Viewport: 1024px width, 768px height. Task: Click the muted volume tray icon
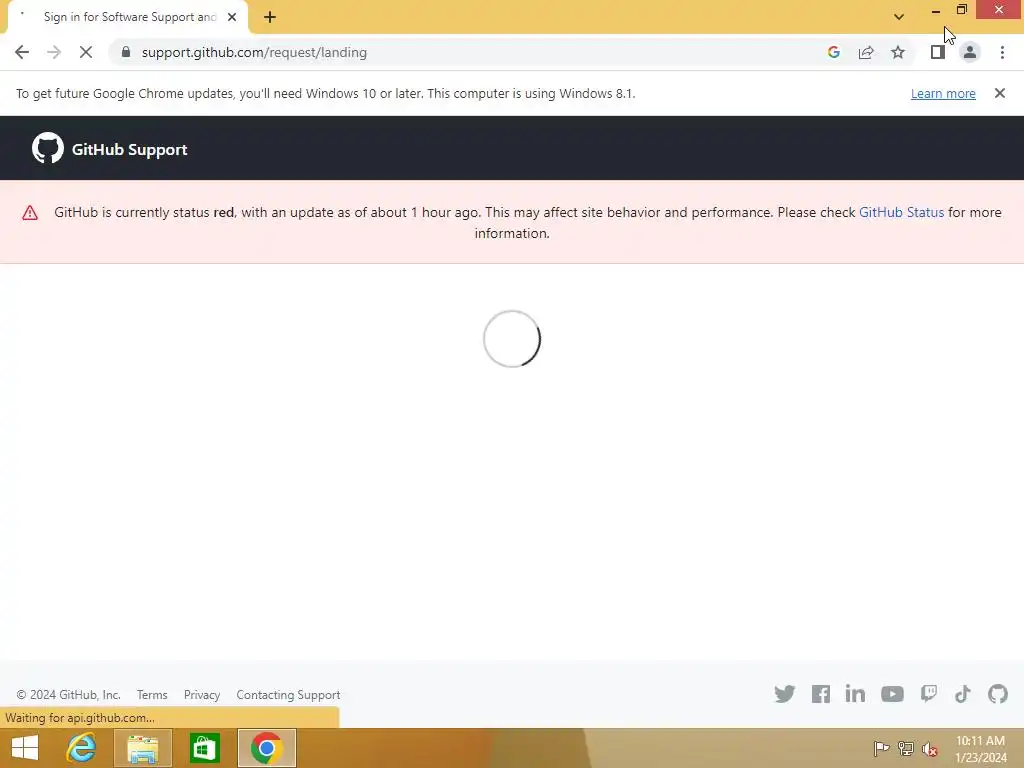930,749
